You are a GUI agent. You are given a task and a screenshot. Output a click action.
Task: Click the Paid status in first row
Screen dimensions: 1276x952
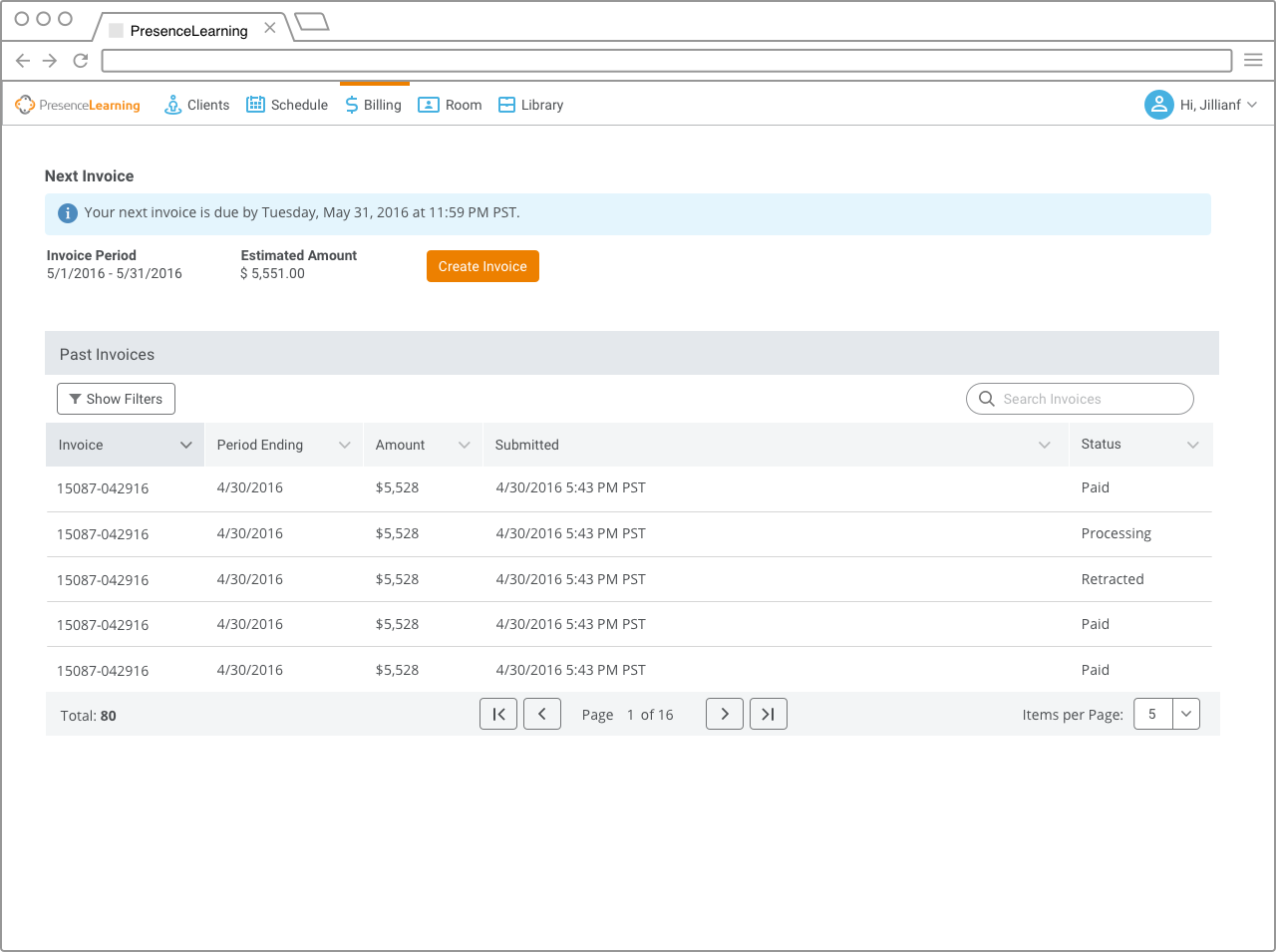[1096, 487]
